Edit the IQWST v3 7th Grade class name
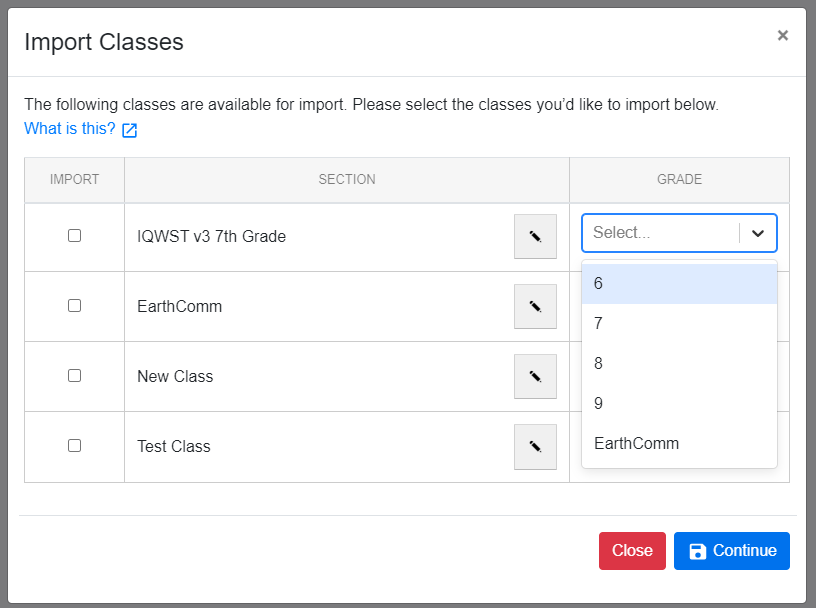The height and width of the screenshot is (608, 816). point(535,236)
